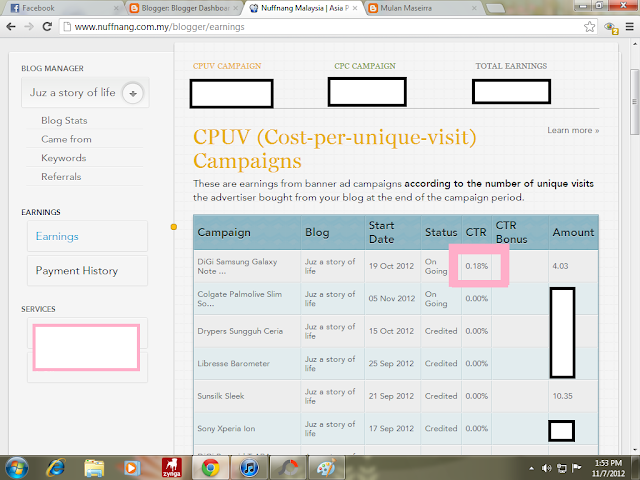The height and width of the screenshot is (480, 640).
Task: Select the CPUV CAMPAIGN heading tab
Action: click(x=227, y=66)
